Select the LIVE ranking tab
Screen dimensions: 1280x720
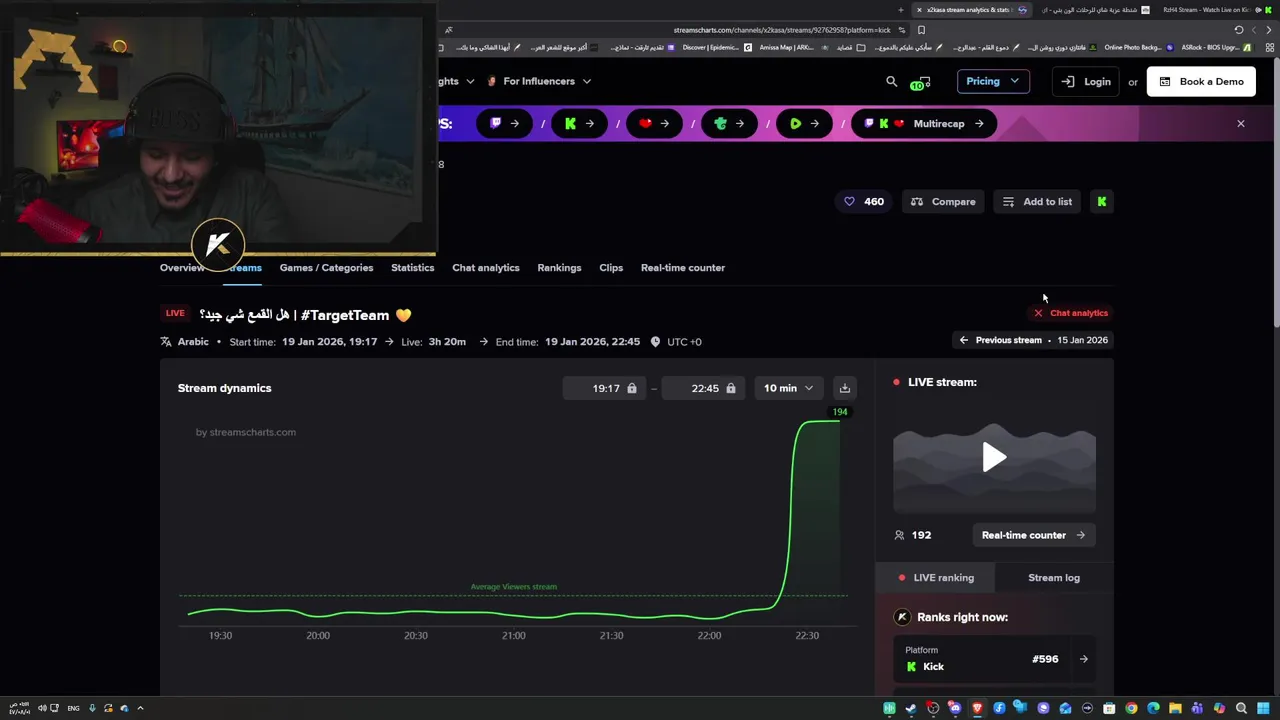coord(936,578)
